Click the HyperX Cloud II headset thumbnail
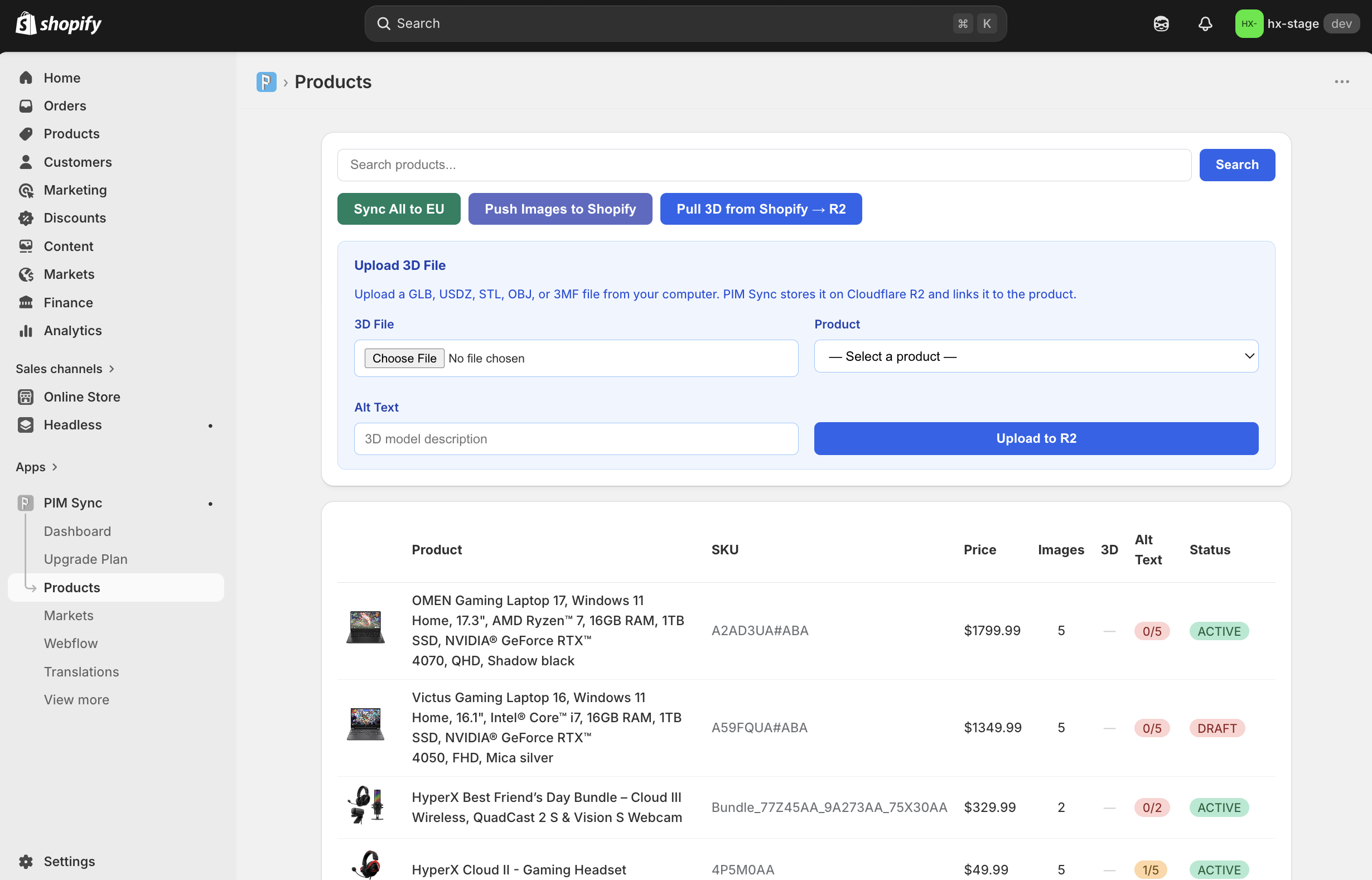Screen dimensions: 1372x880 [367, 864]
